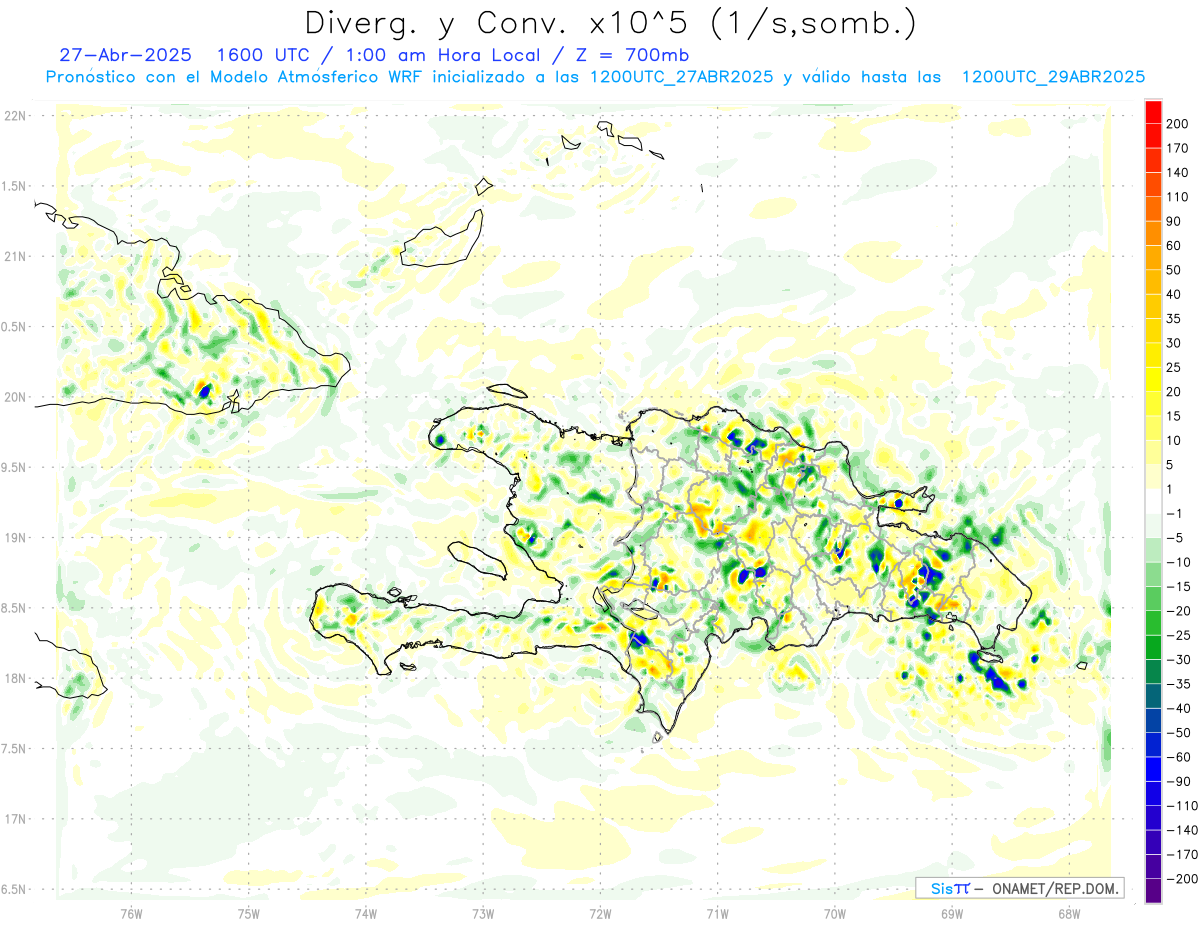Click the positive legend value '25'
Screen dimensions: 1200x927
click(x=1174, y=368)
